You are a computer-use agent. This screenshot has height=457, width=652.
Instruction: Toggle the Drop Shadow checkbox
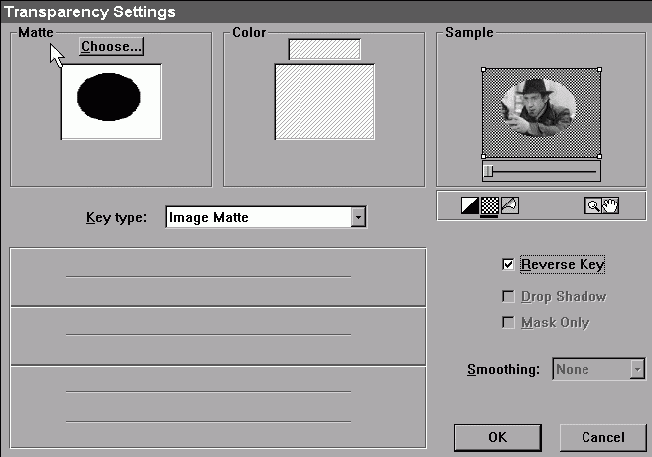point(509,297)
